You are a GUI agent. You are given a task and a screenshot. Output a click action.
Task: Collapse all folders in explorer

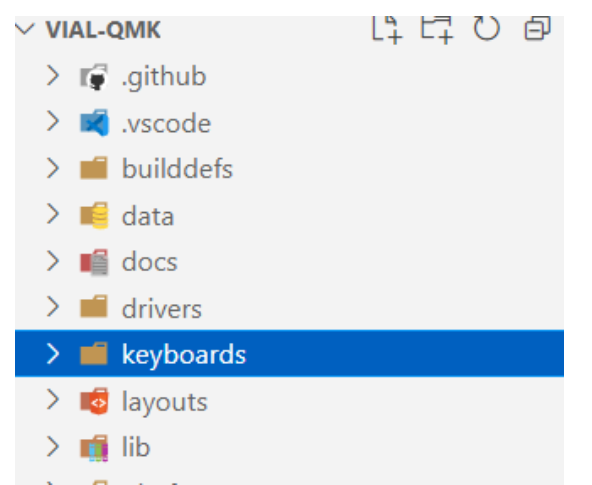pos(537,28)
